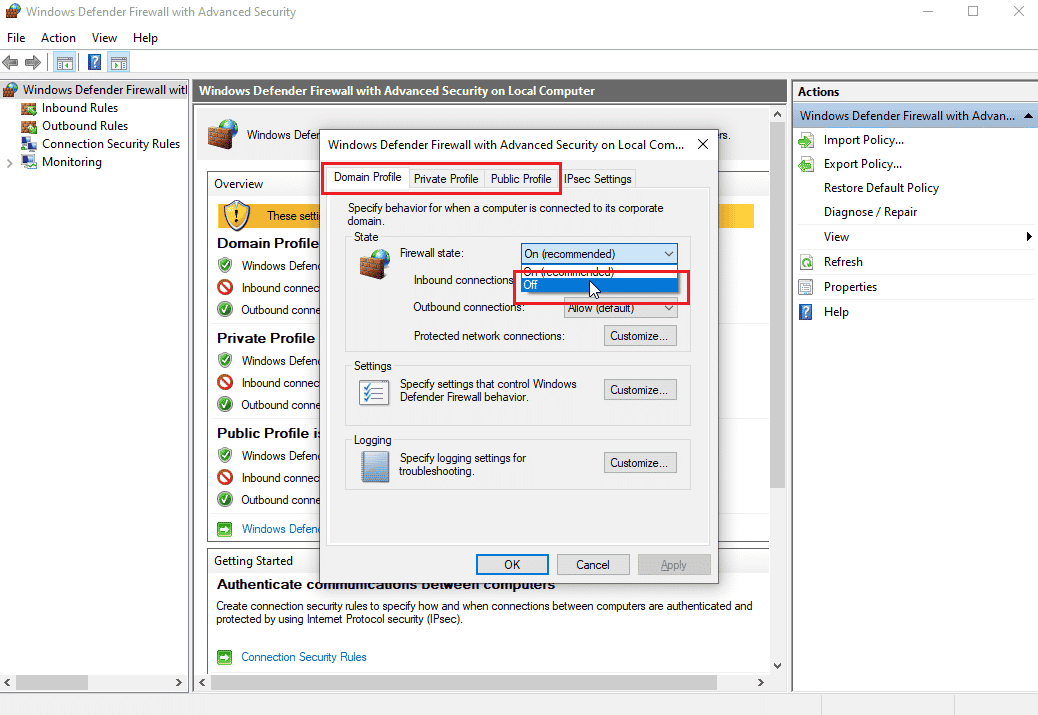Click the firewall brick-globe icon in State section

375,263
